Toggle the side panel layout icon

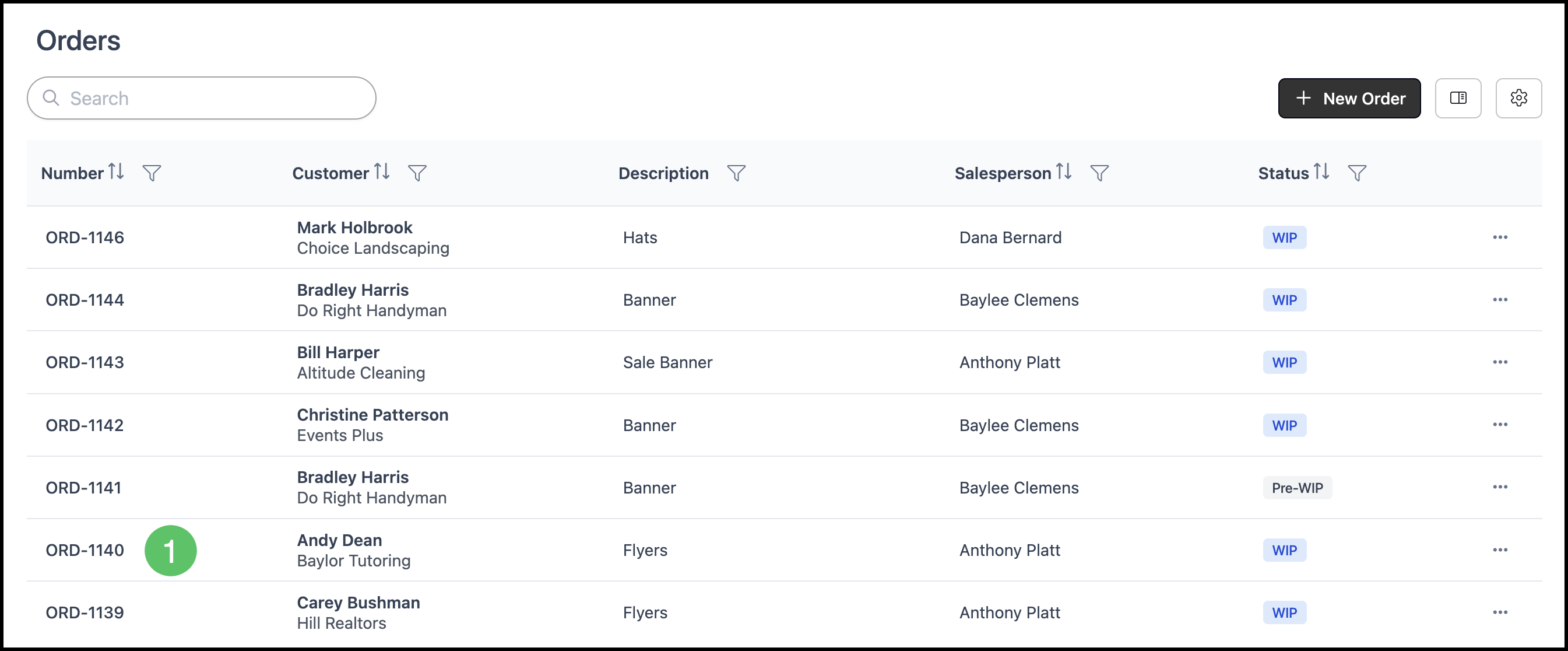[x=1458, y=98]
